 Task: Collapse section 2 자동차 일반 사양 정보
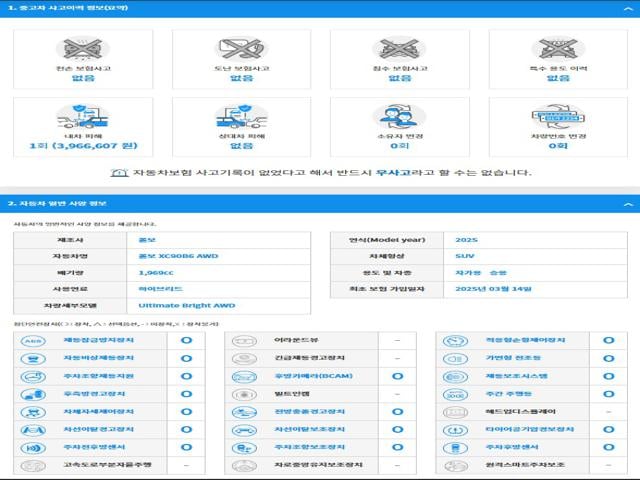(x=627, y=203)
